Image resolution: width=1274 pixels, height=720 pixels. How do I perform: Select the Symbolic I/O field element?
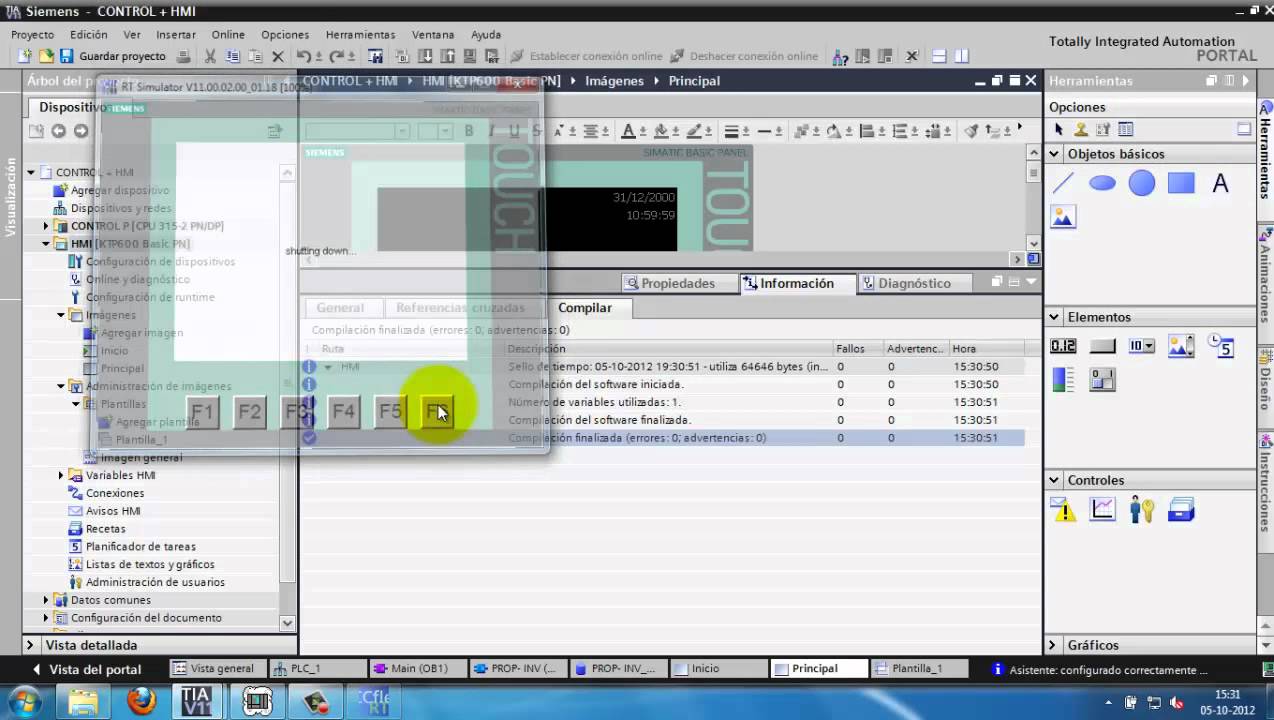(1141, 346)
